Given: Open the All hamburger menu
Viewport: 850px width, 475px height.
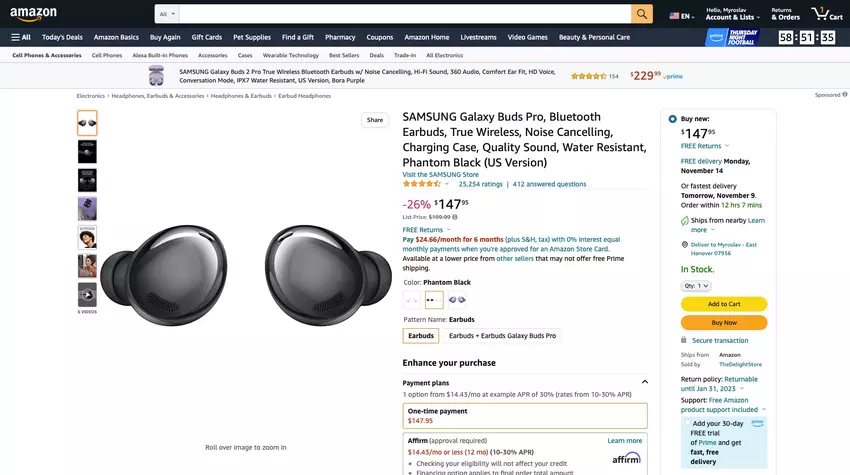Looking at the screenshot, I should (21, 37).
